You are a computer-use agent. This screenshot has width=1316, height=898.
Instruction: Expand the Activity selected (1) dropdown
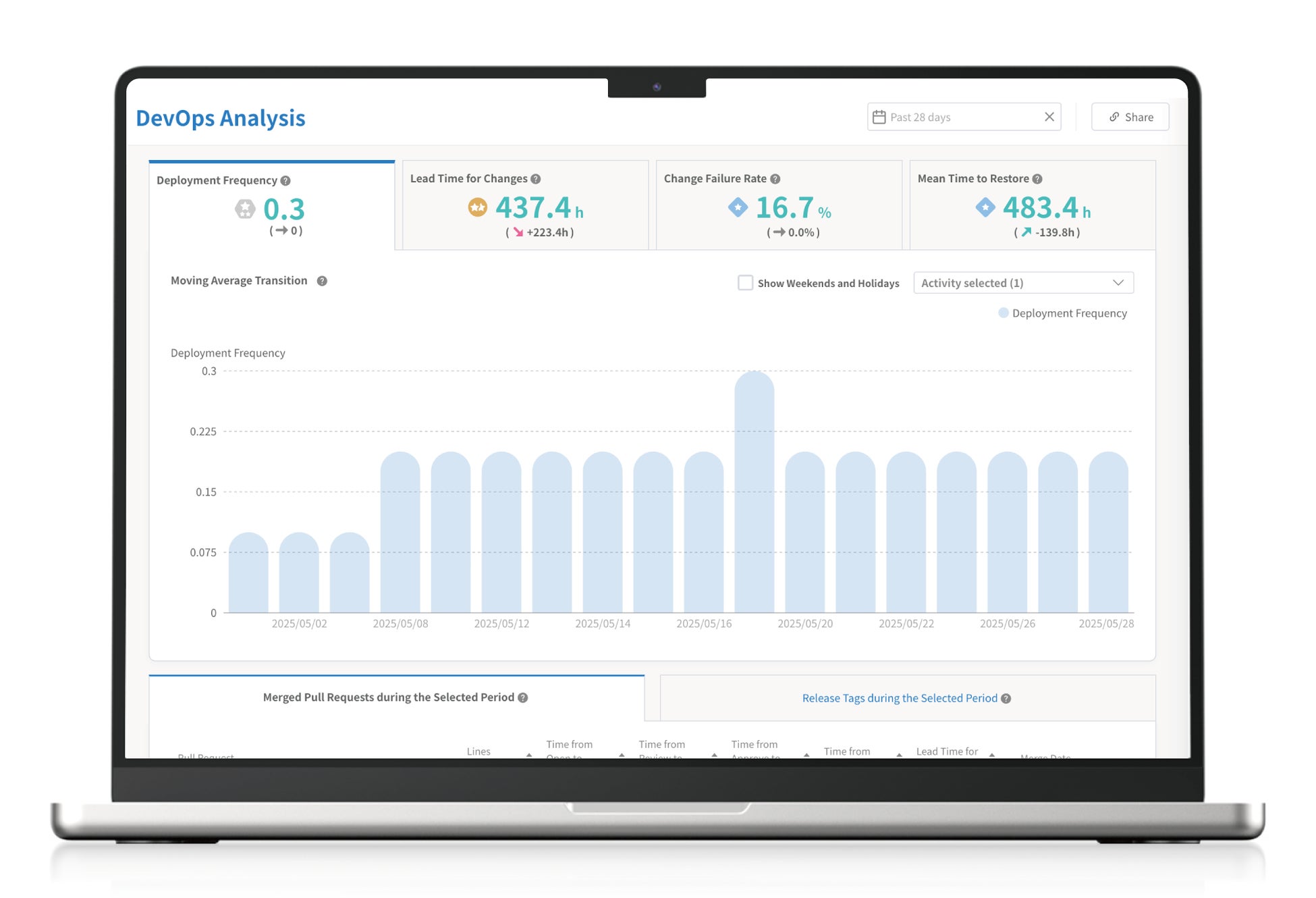1023,283
